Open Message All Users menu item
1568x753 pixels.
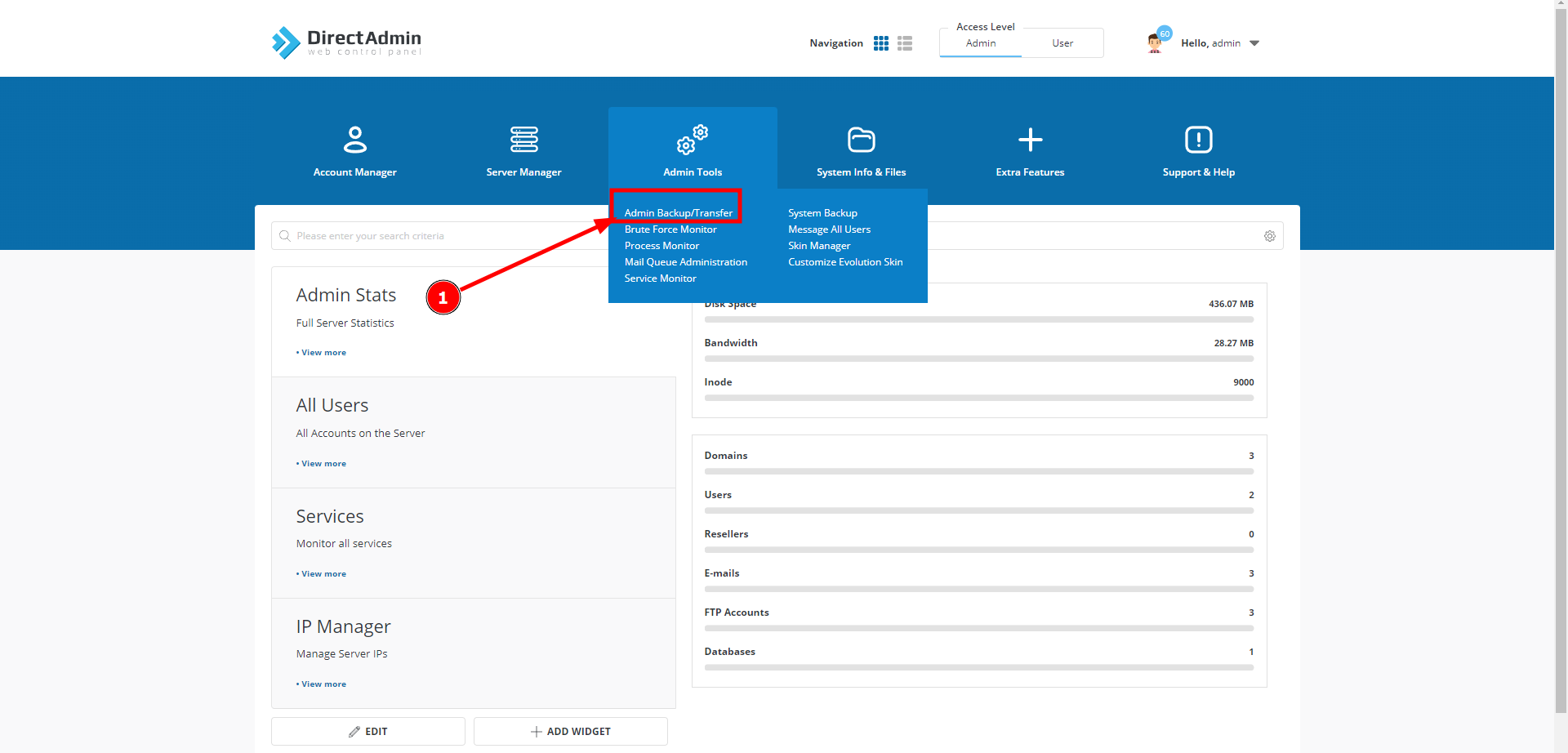[x=829, y=229]
